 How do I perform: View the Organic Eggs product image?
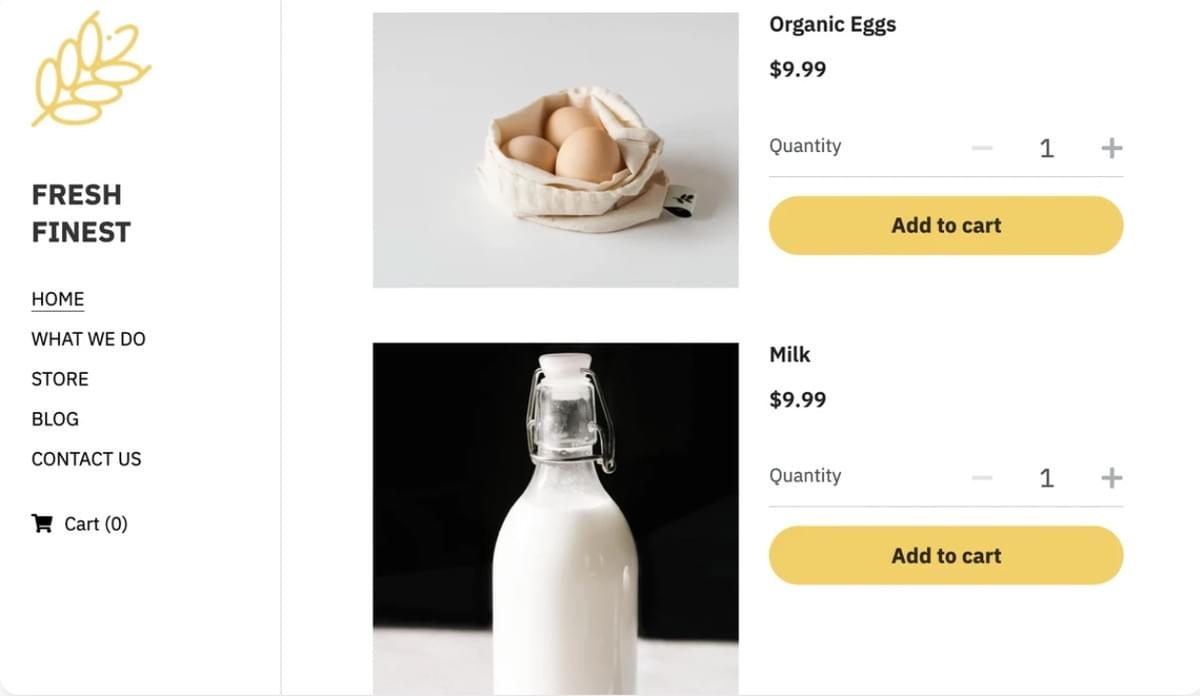555,150
